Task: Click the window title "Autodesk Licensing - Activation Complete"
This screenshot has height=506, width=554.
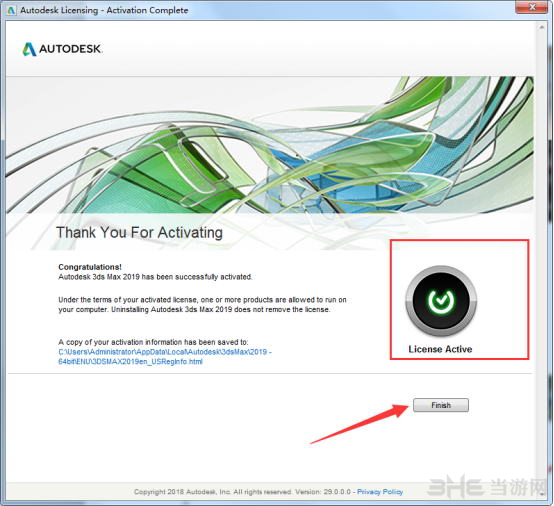Action: click(104, 10)
